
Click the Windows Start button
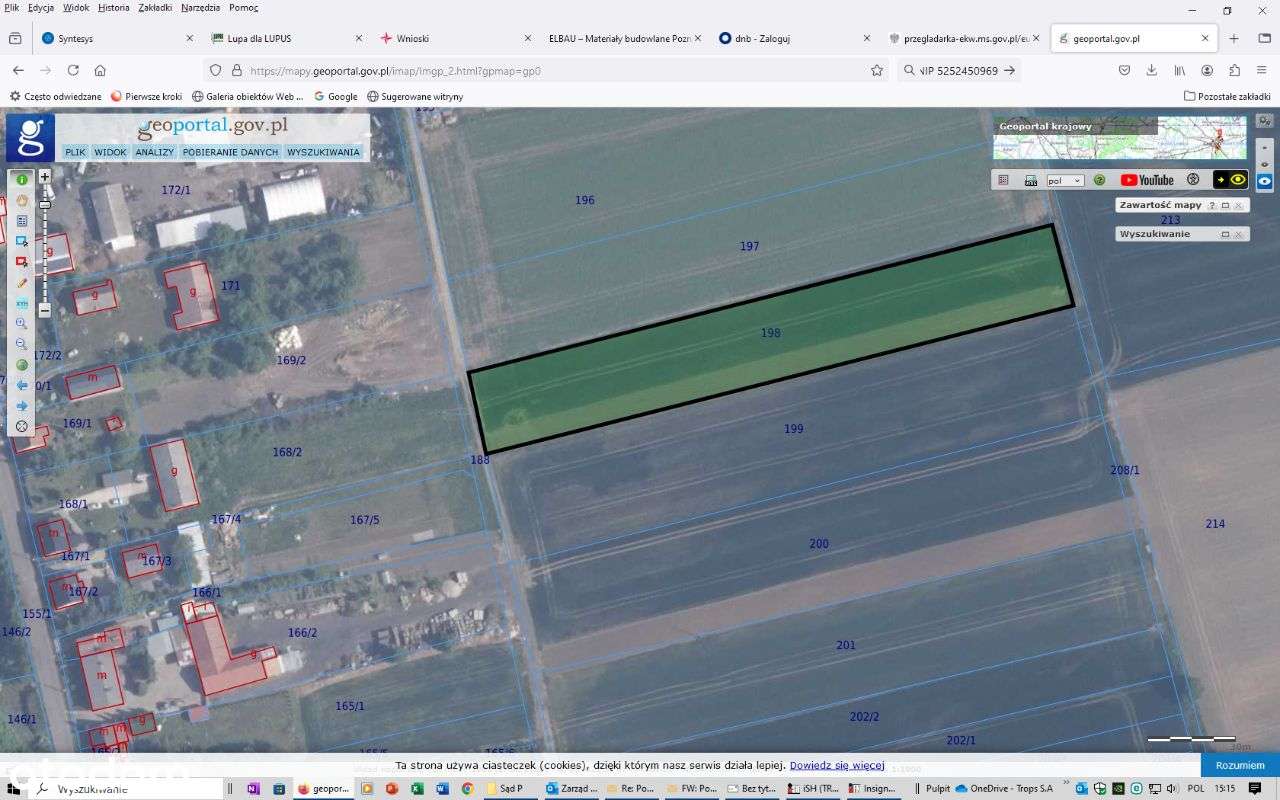15,789
